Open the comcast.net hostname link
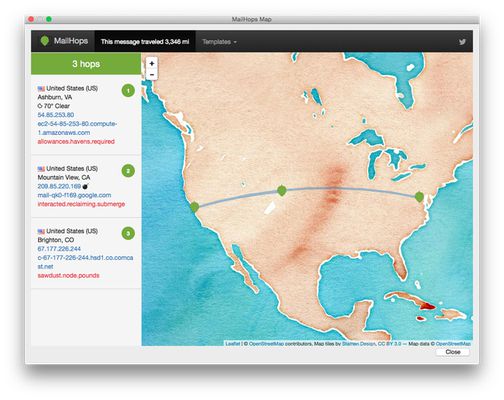Viewport: 504px width, 400px height. (85, 262)
